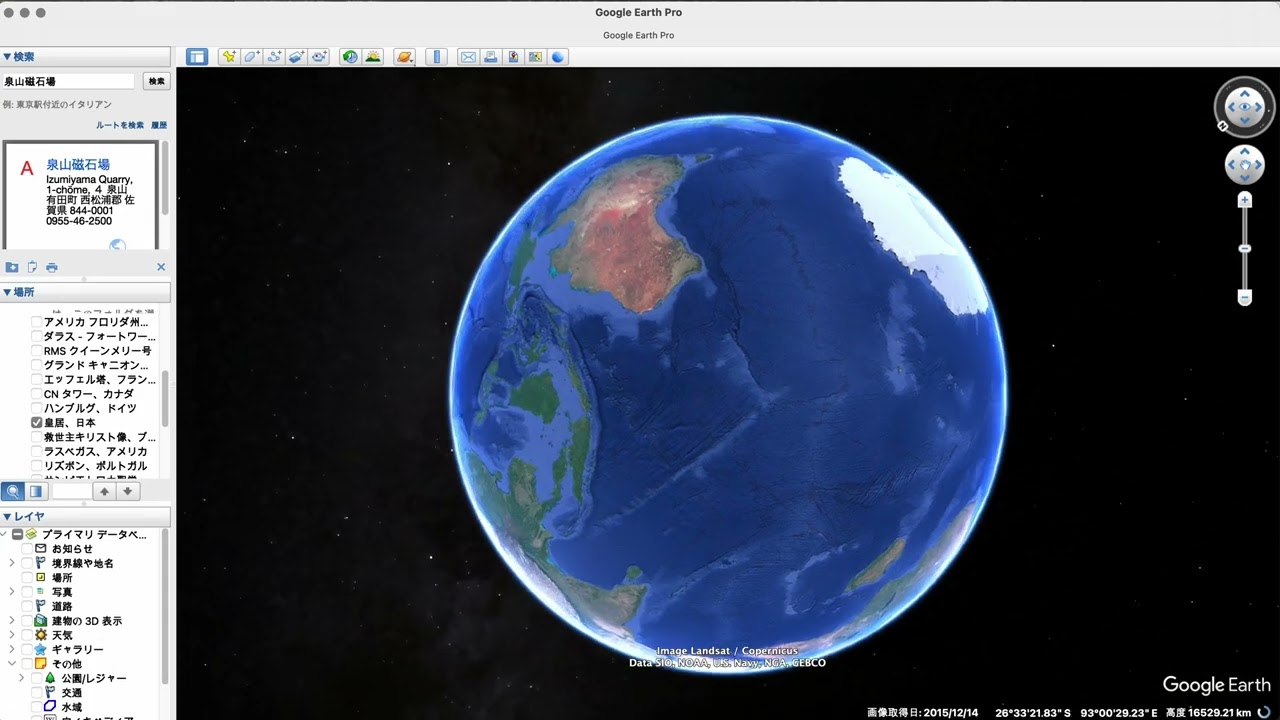
Task: Zoom in with the plus button
Action: click(x=1245, y=200)
